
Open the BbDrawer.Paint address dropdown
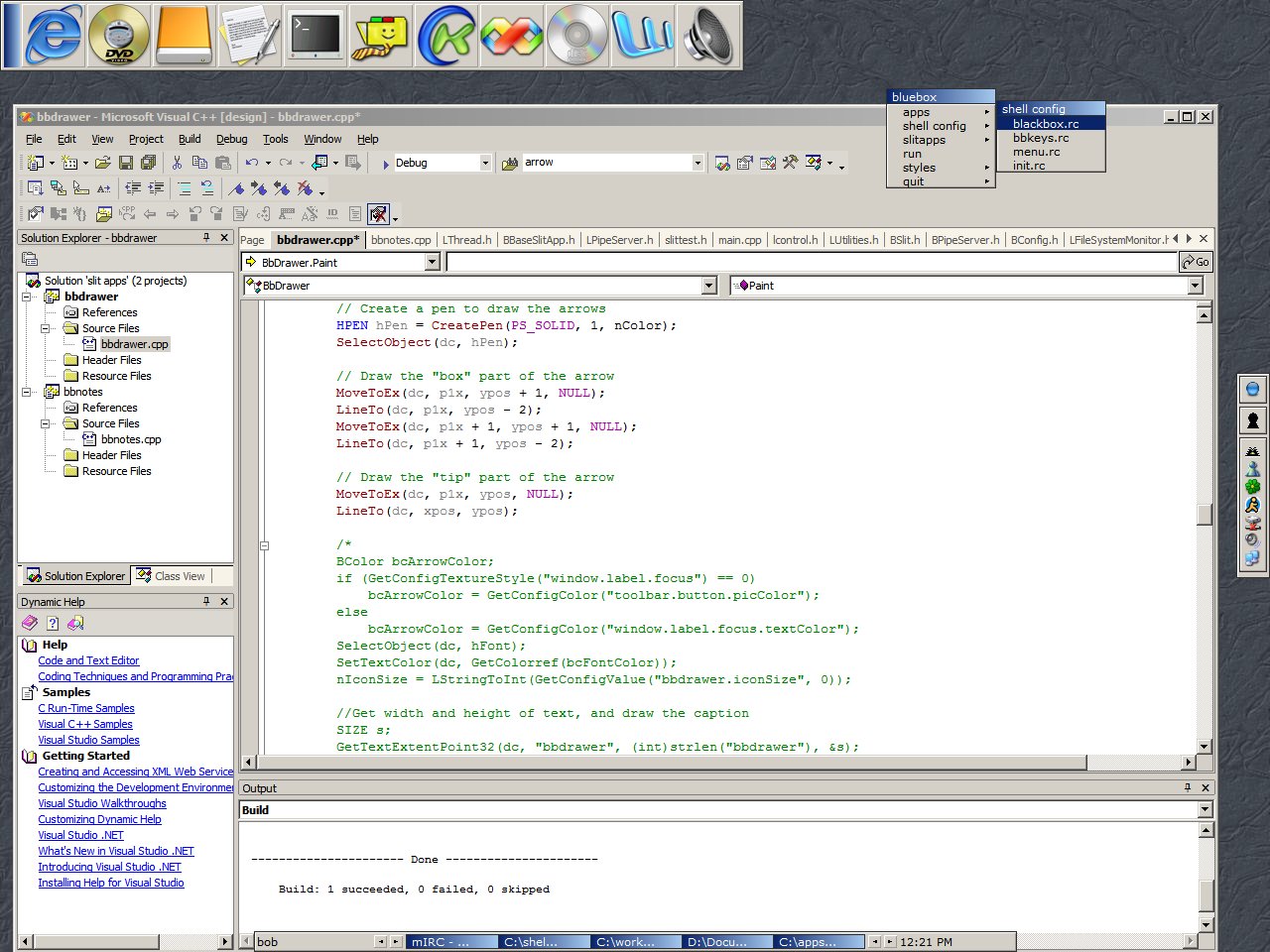coord(432,262)
